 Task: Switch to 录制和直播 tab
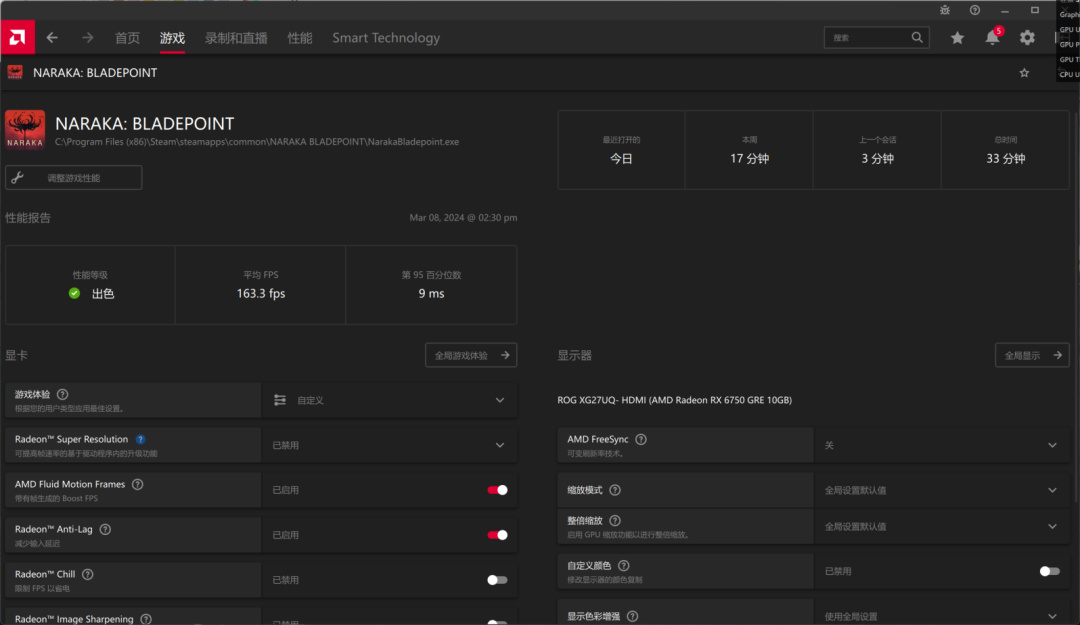pyautogui.click(x=236, y=38)
